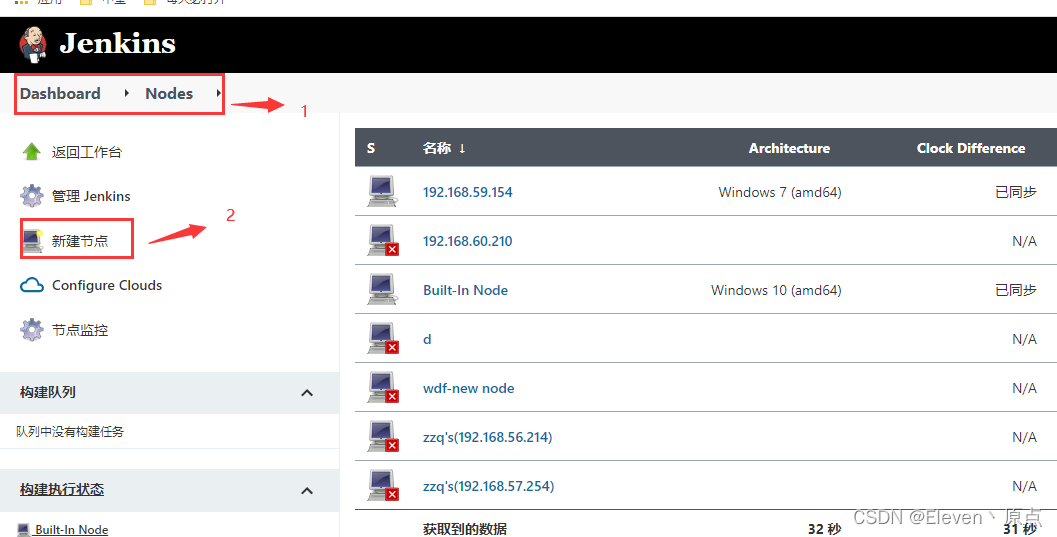The width and height of the screenshot is (1057, 537).
Task: Click Windows 10 (amd64) architecture cell
Action: [776, 290]
